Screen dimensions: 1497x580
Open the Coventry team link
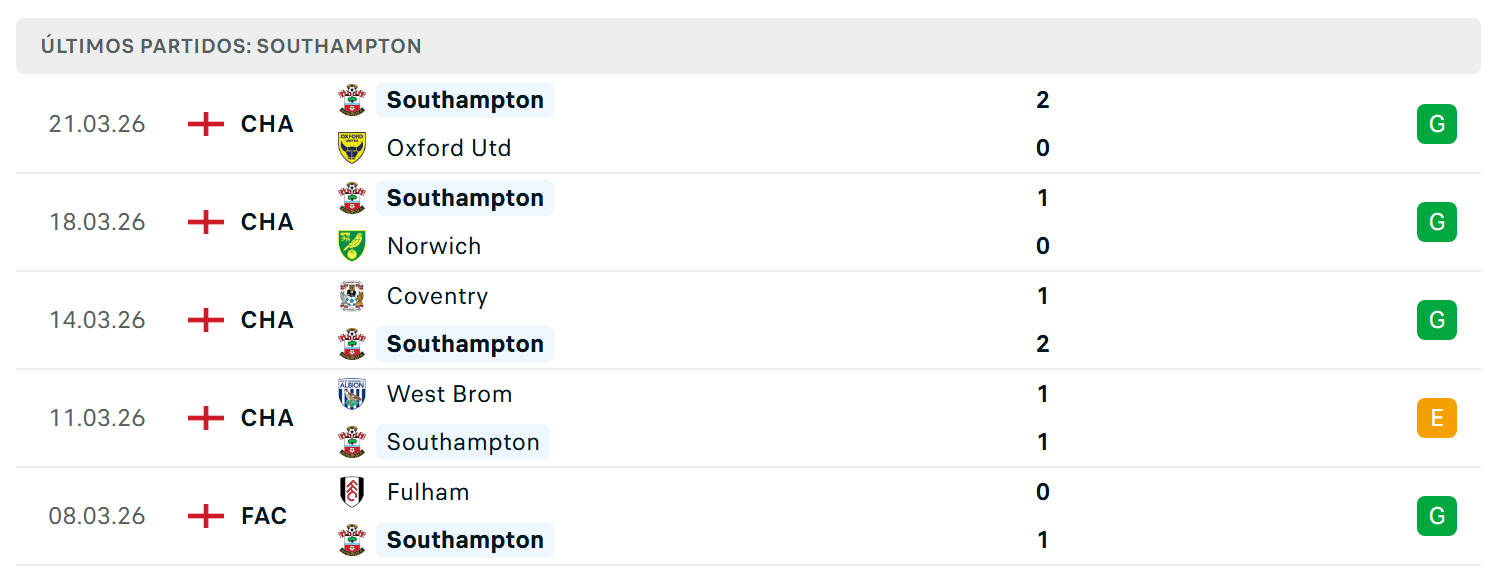pos(437,296)
